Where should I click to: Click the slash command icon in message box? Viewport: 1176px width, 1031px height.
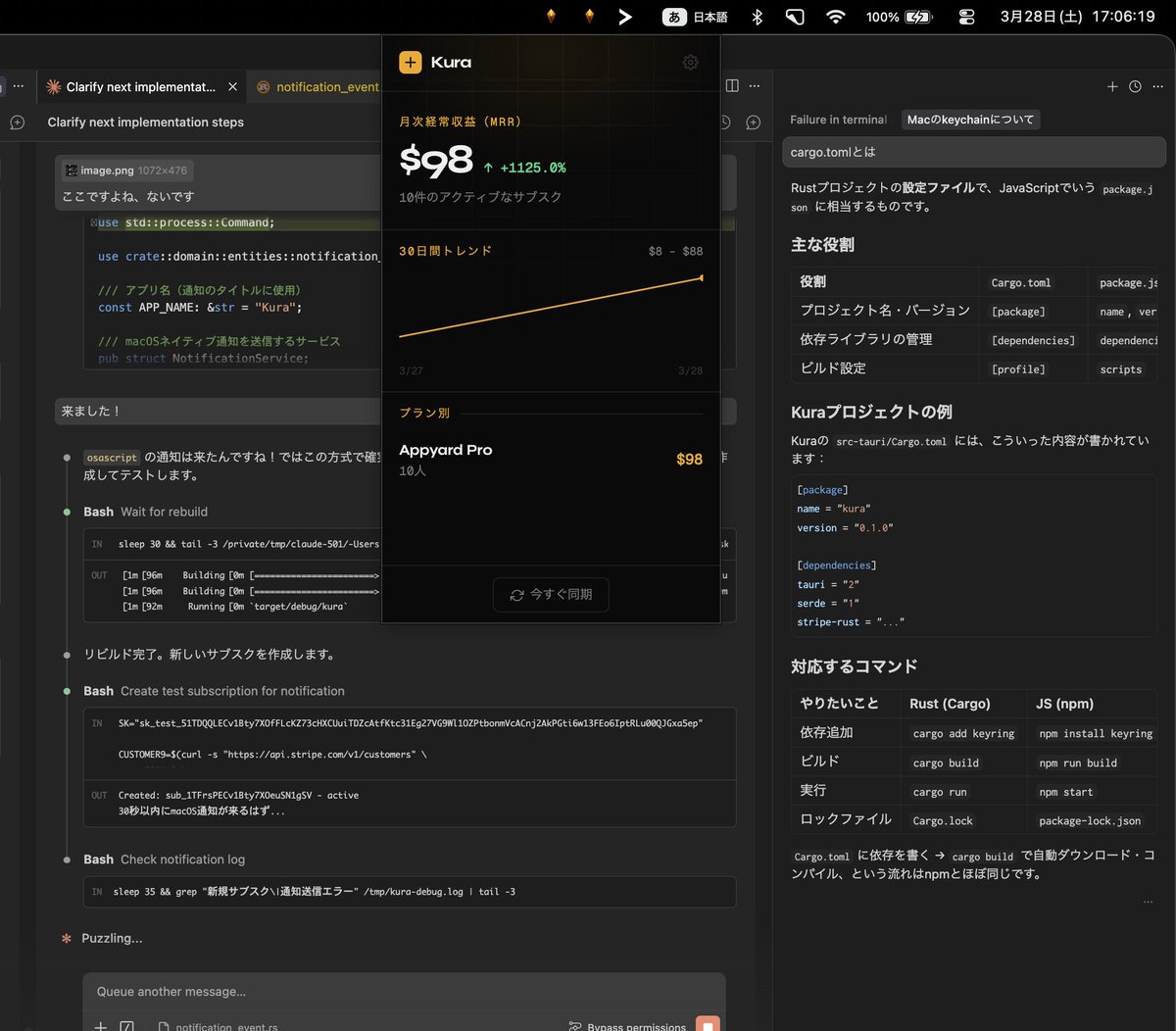pyautogui.click(x=126, y=1026)
